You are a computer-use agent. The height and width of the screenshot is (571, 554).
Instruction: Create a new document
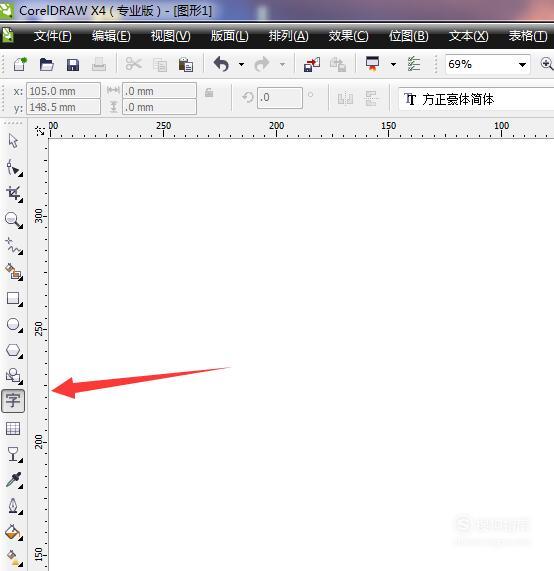(20, 64)
